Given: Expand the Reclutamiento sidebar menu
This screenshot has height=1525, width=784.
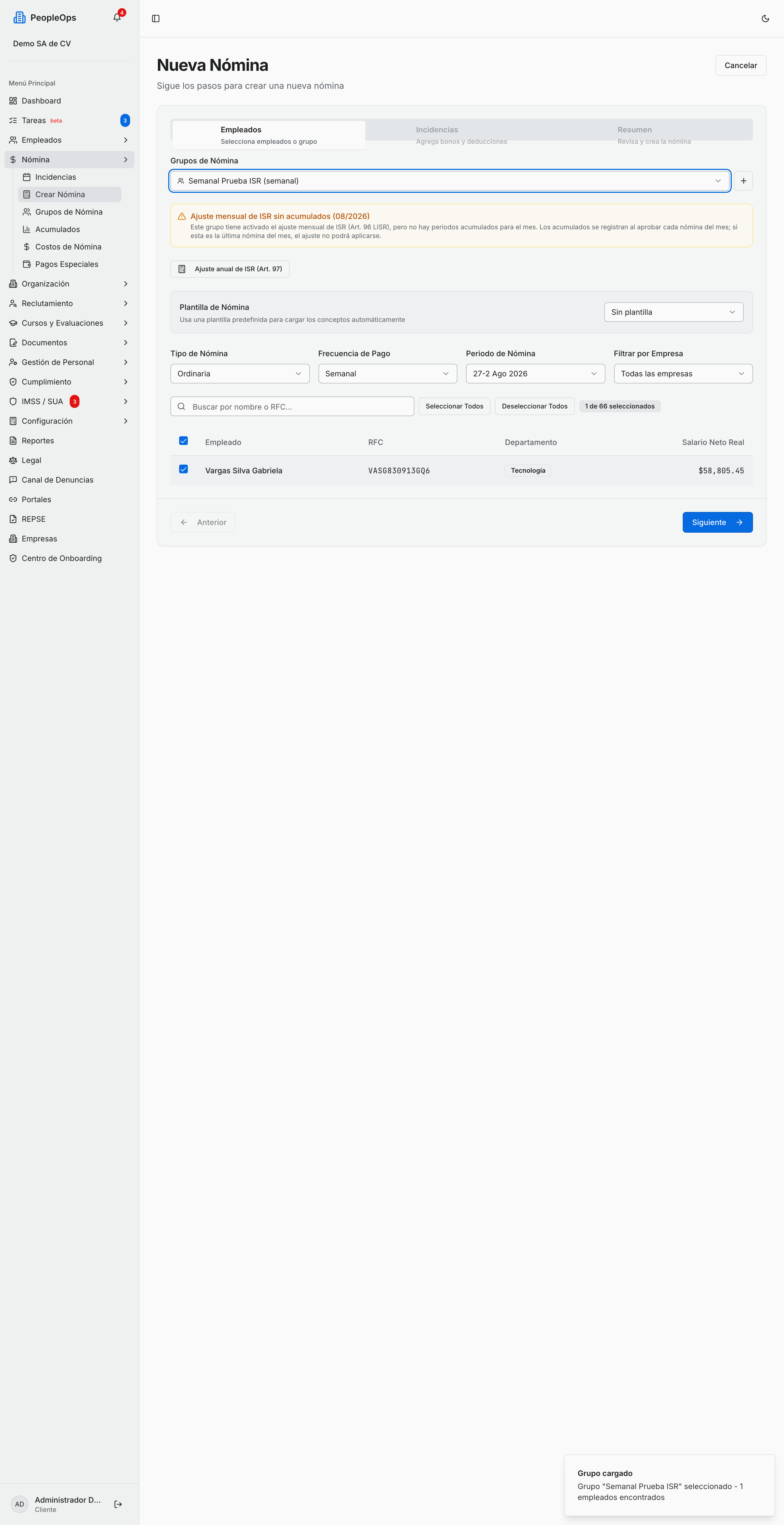Looking at the screenshot, I should click(x=69, y=303).
